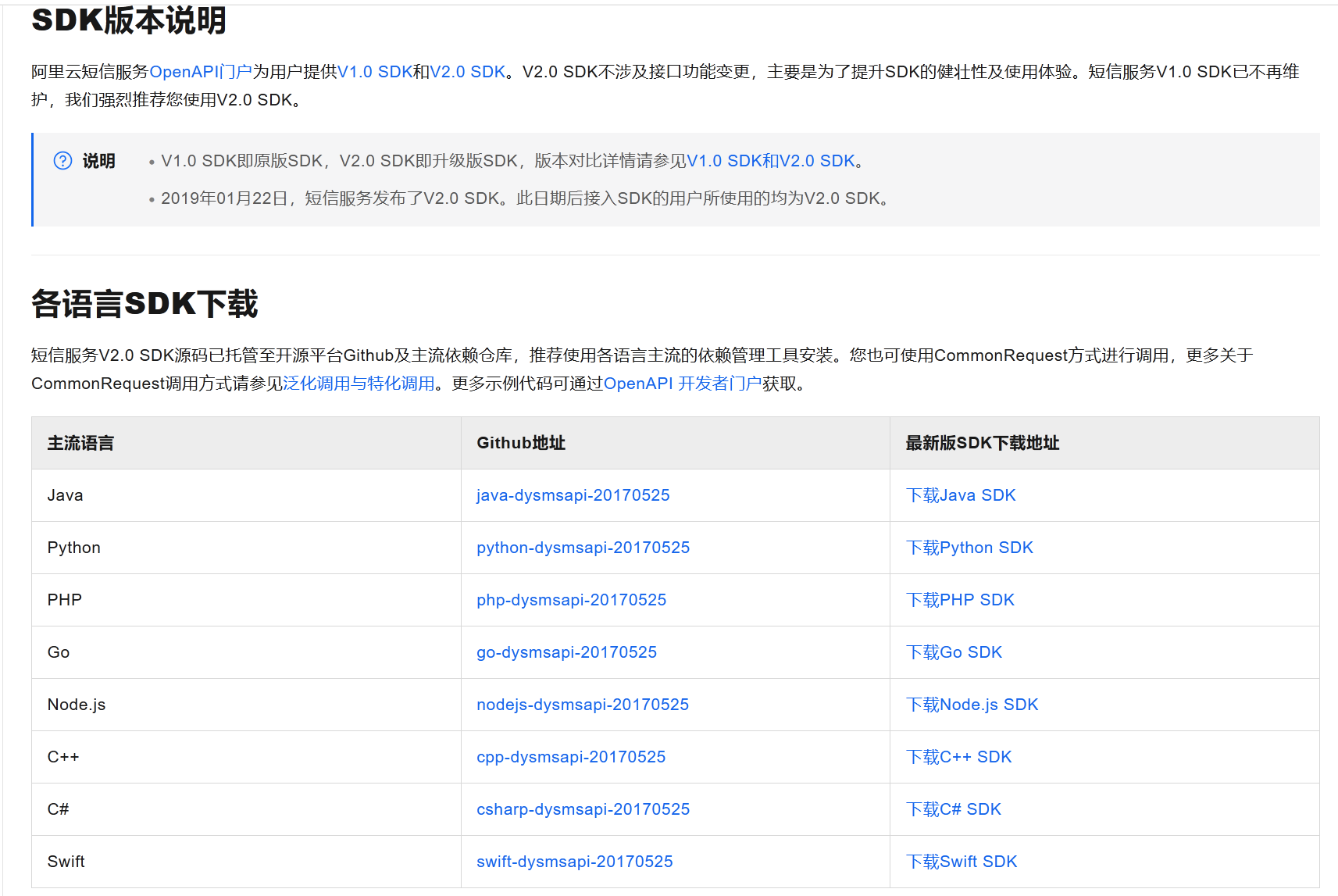Select the Node.js cell in language column
This screenshot has height=896, width=1338.
coord(246,705)
